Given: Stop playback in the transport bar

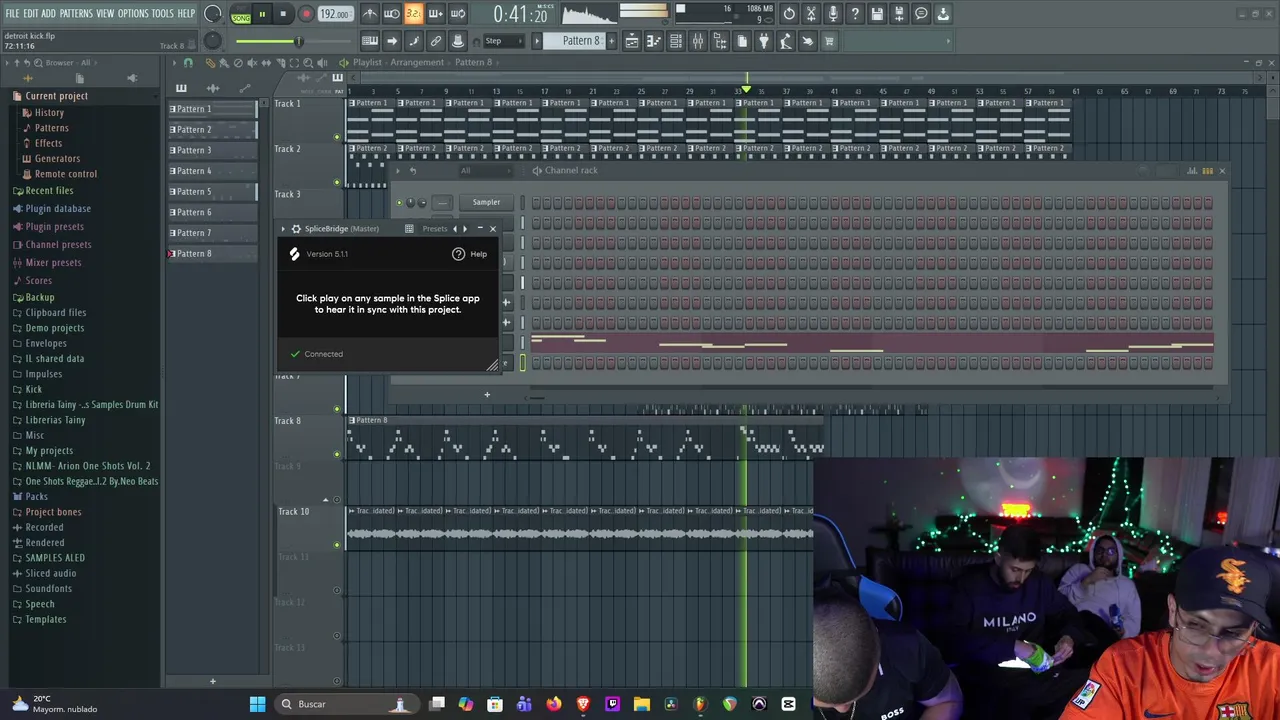Looking at the screenshot, I should 283,15.
